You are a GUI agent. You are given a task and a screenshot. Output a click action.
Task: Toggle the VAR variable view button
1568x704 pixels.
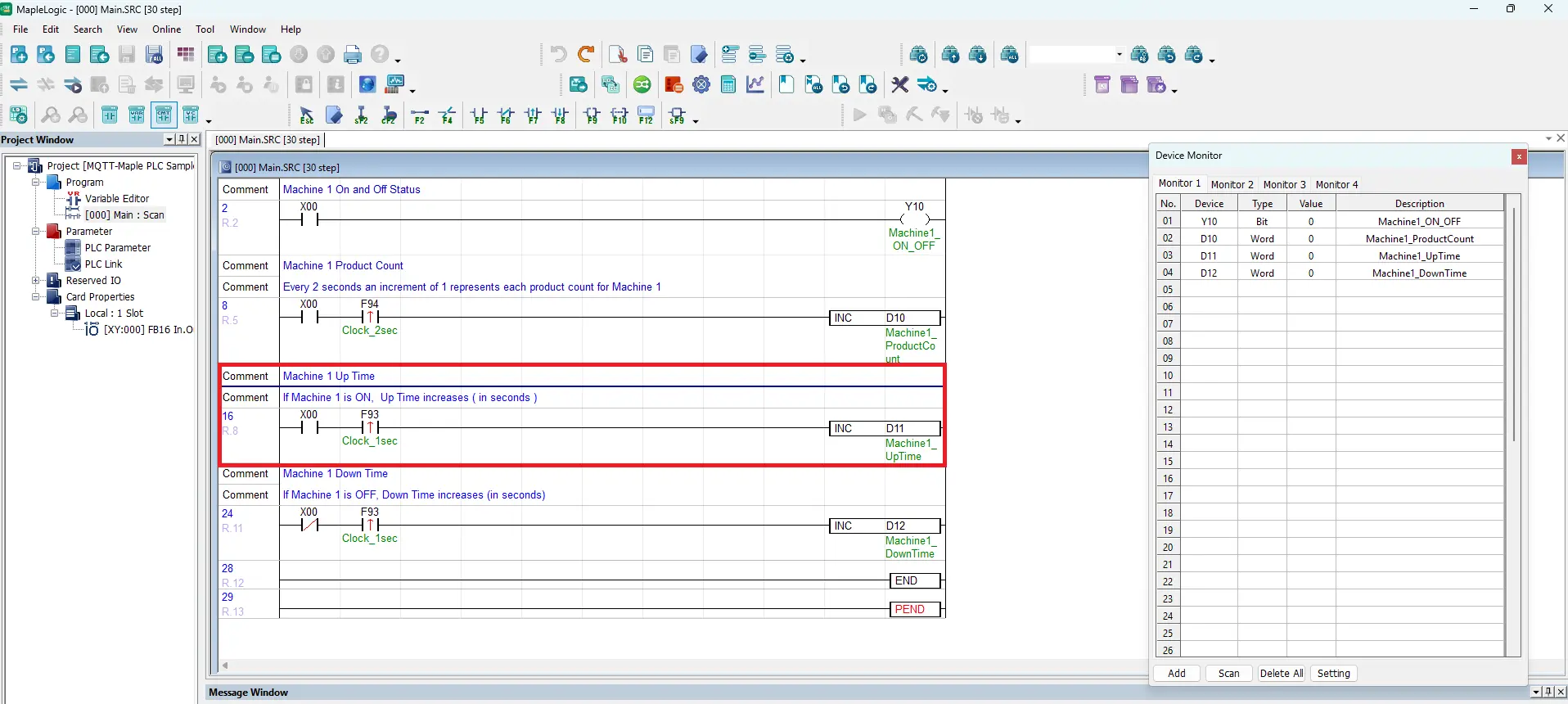tap(137, 115)
